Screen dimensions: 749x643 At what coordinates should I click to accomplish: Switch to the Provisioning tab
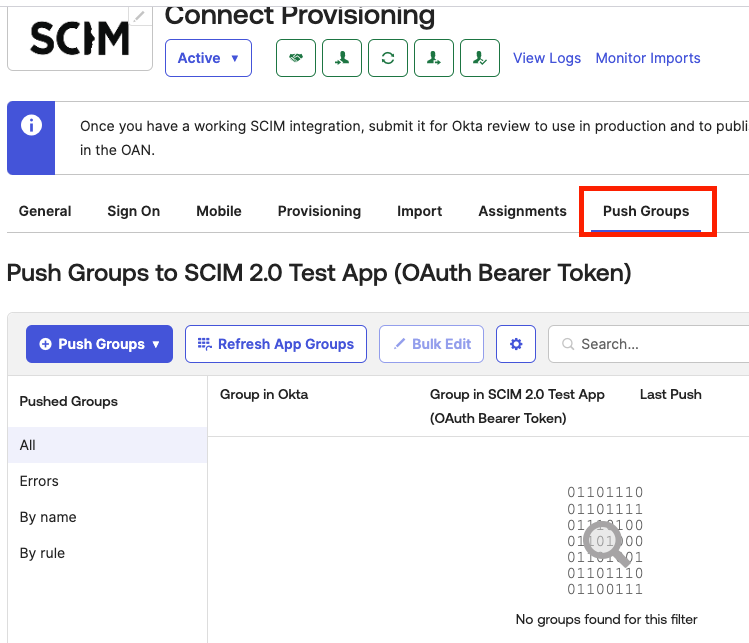[x=320, y=211]
